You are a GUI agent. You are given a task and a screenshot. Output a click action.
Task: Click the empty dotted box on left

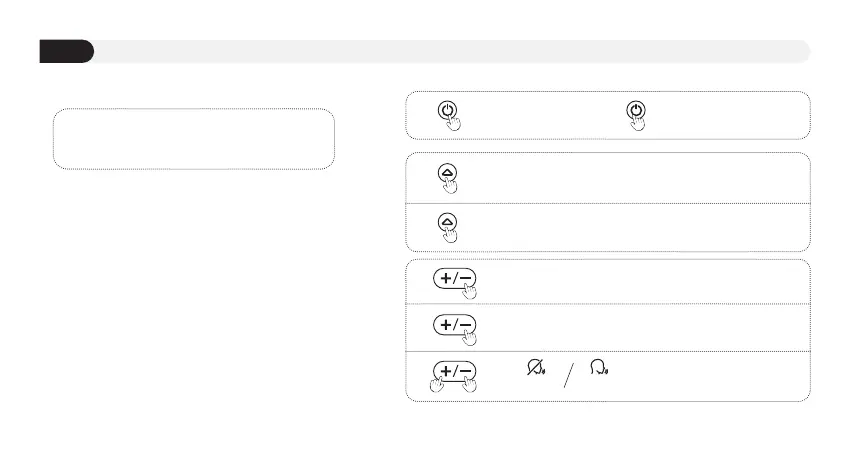tap(192, 139)
